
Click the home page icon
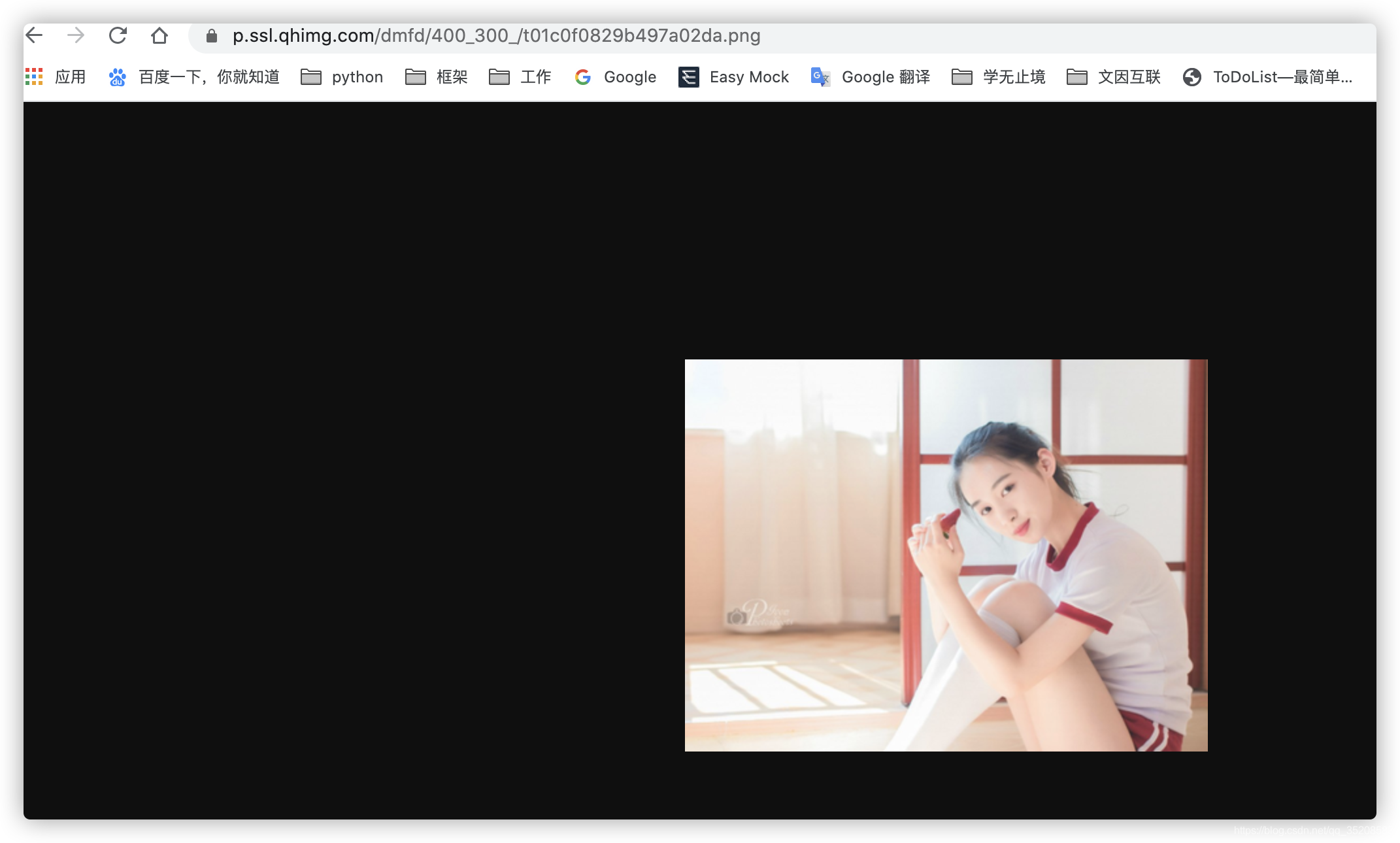point(159,35)
